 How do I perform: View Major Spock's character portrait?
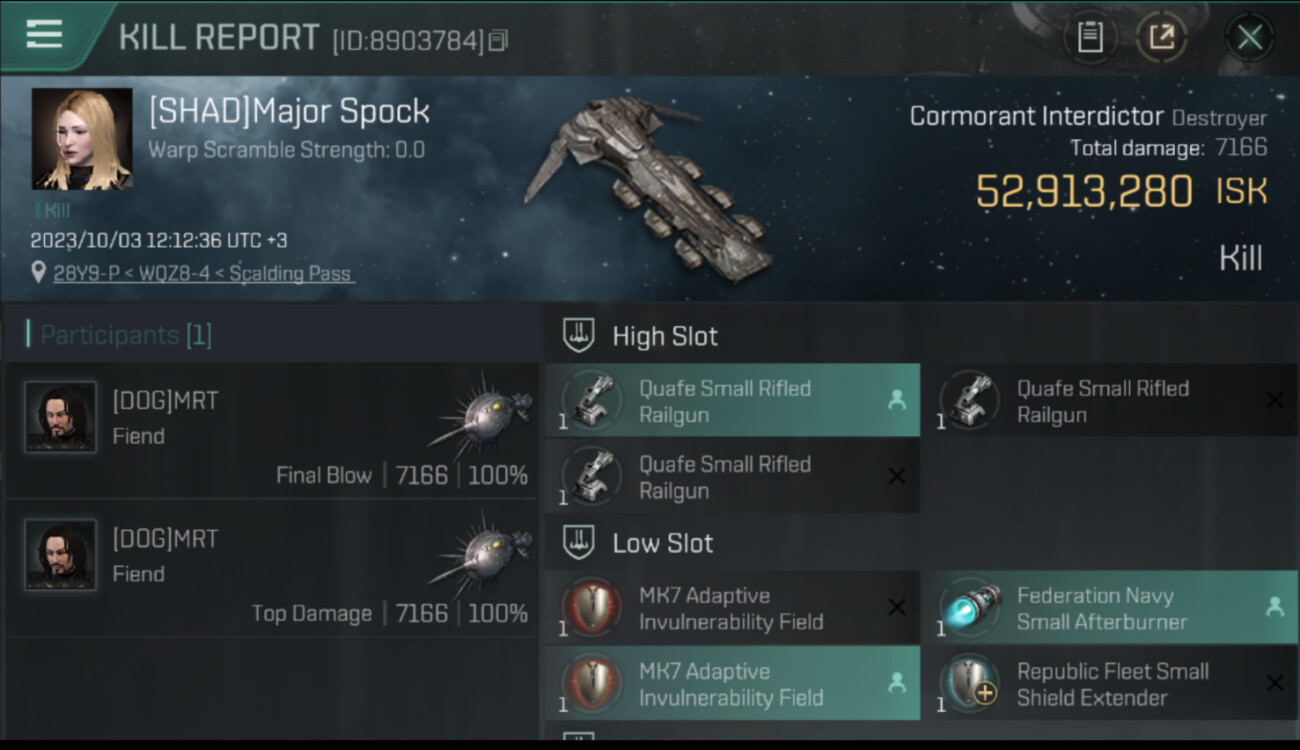pos(82,139)
